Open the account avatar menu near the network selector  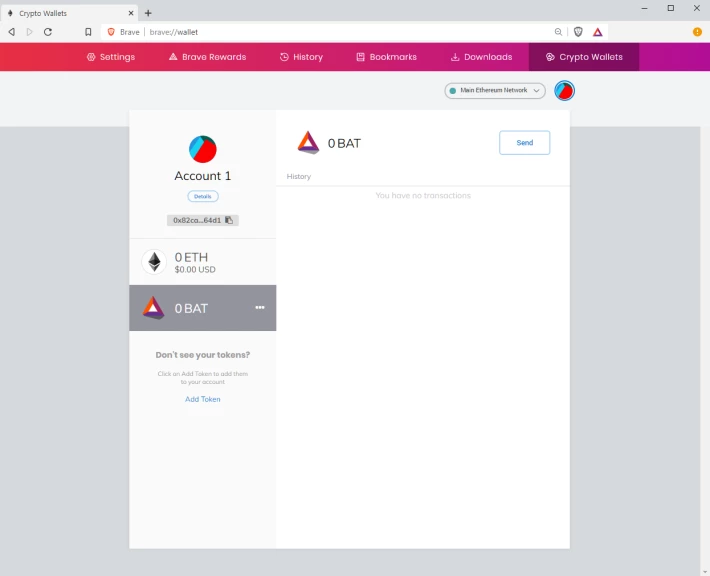[x=564, y=91]
